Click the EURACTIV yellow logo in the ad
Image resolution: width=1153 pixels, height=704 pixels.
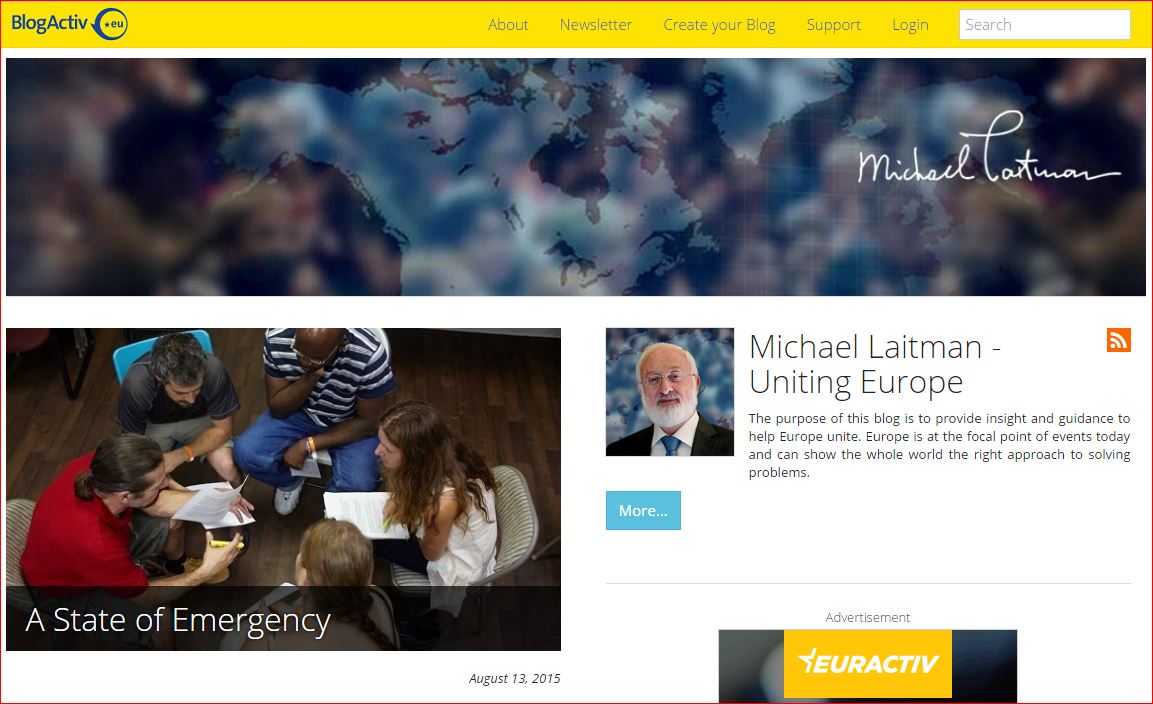click(868, 664)
